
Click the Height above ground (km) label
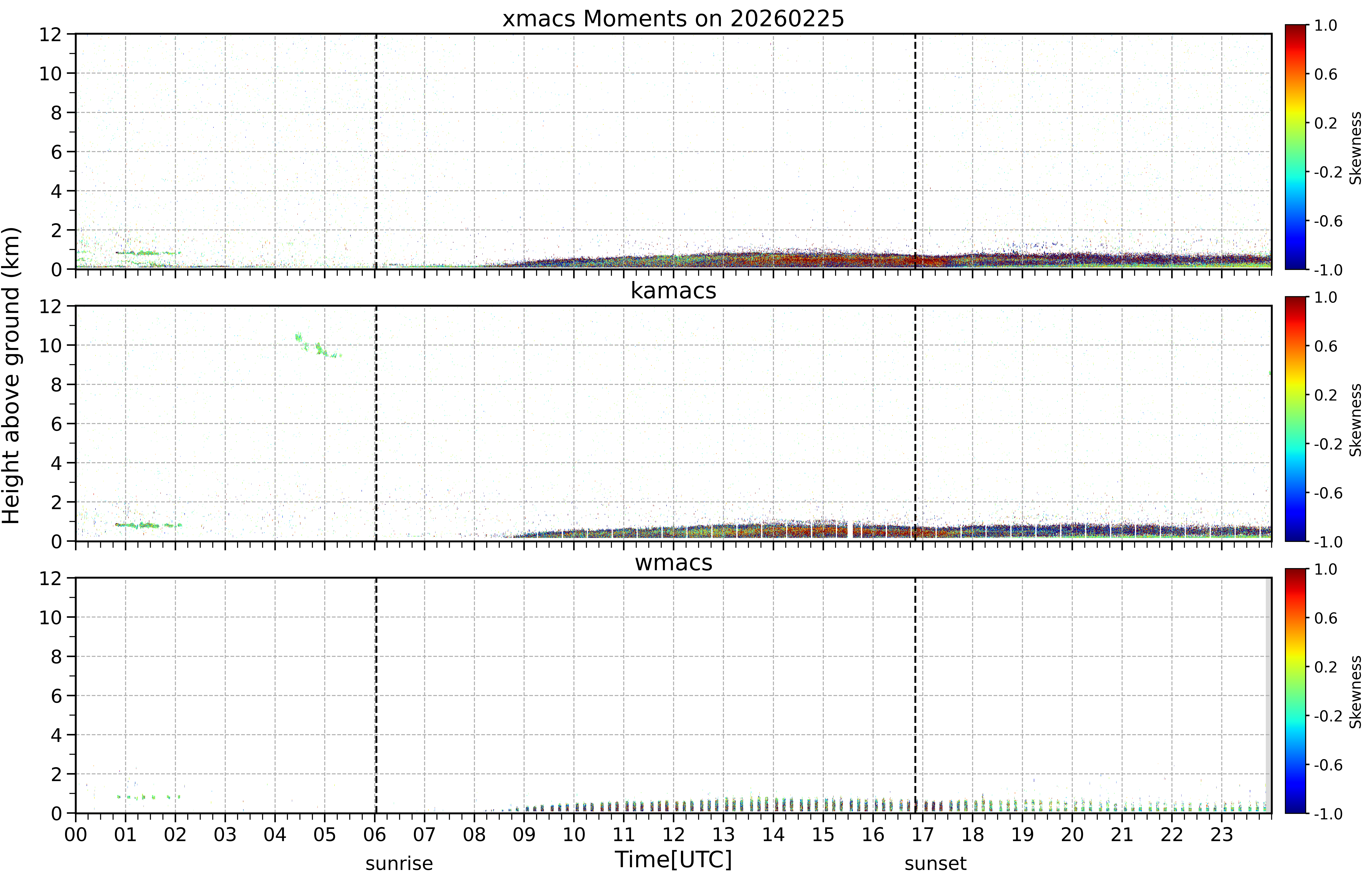[11, 376]
